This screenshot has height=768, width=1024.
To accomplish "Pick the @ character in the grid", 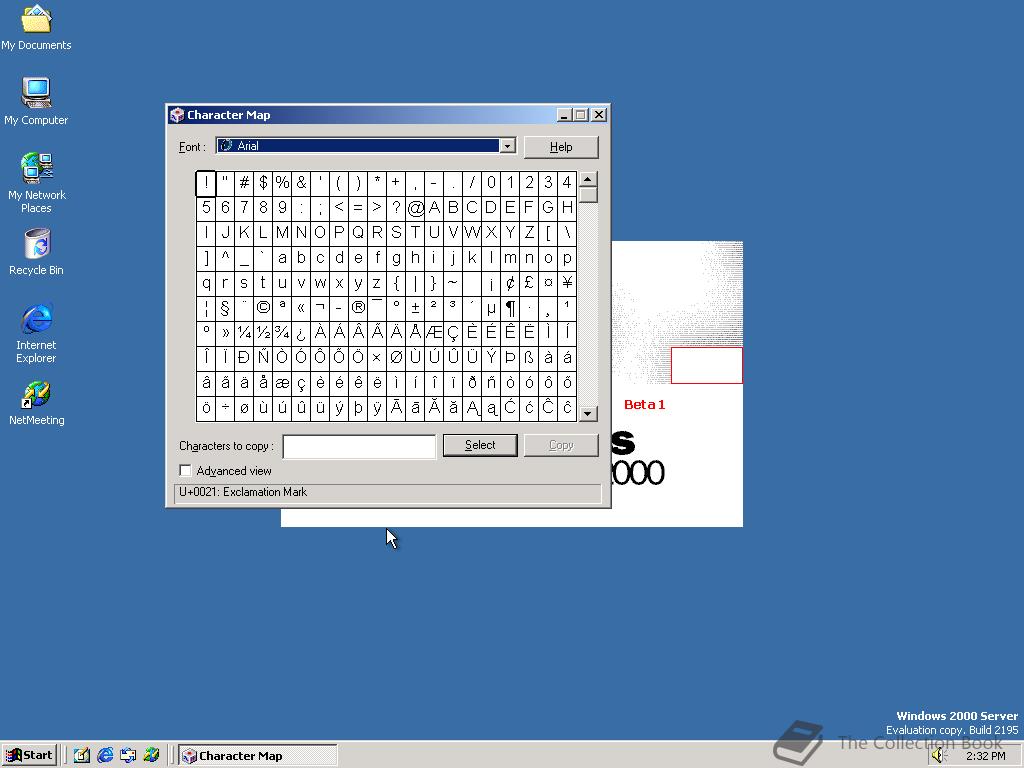I will point(415,208).
